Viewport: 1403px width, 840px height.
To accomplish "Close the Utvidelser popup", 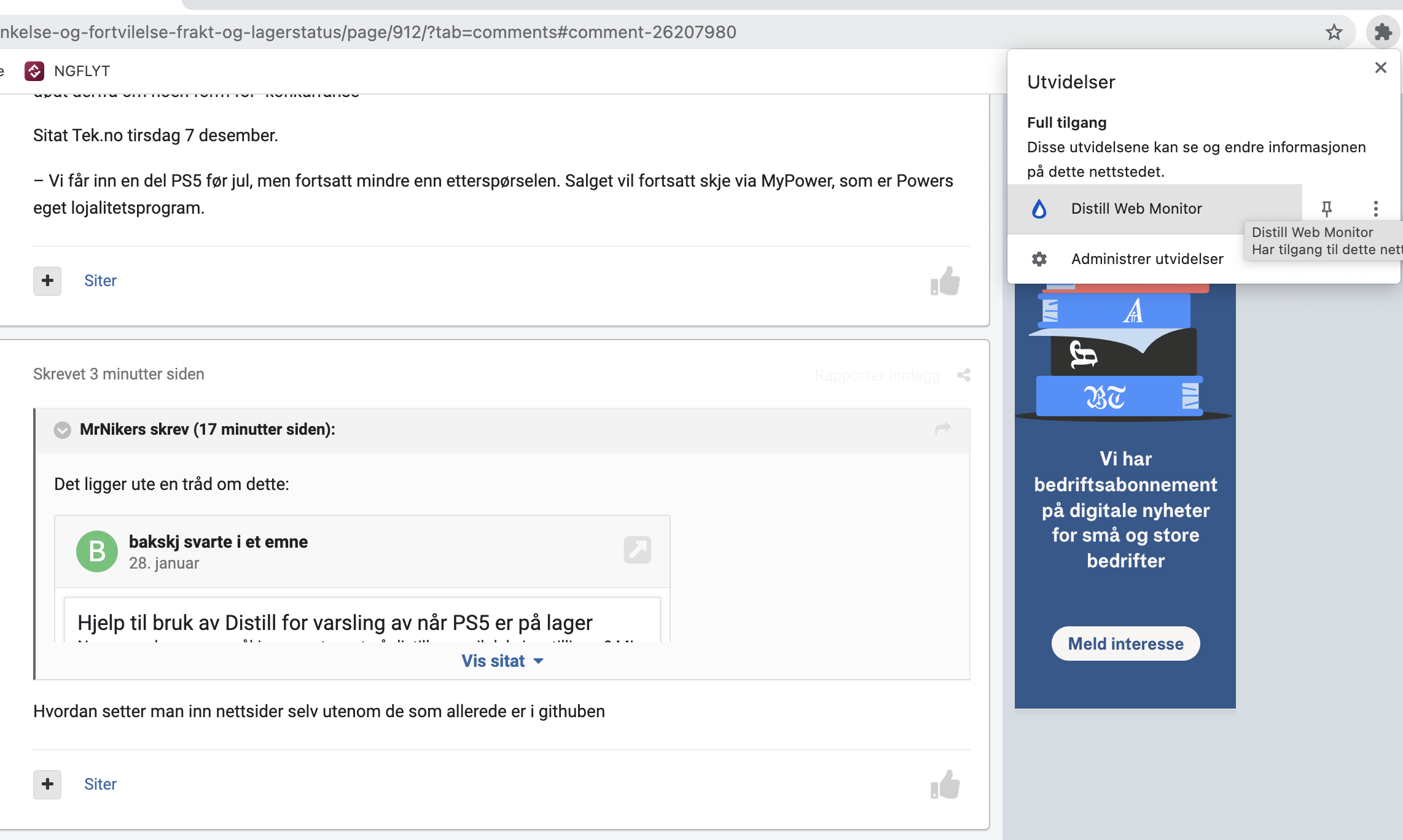I will (1380, 68).
